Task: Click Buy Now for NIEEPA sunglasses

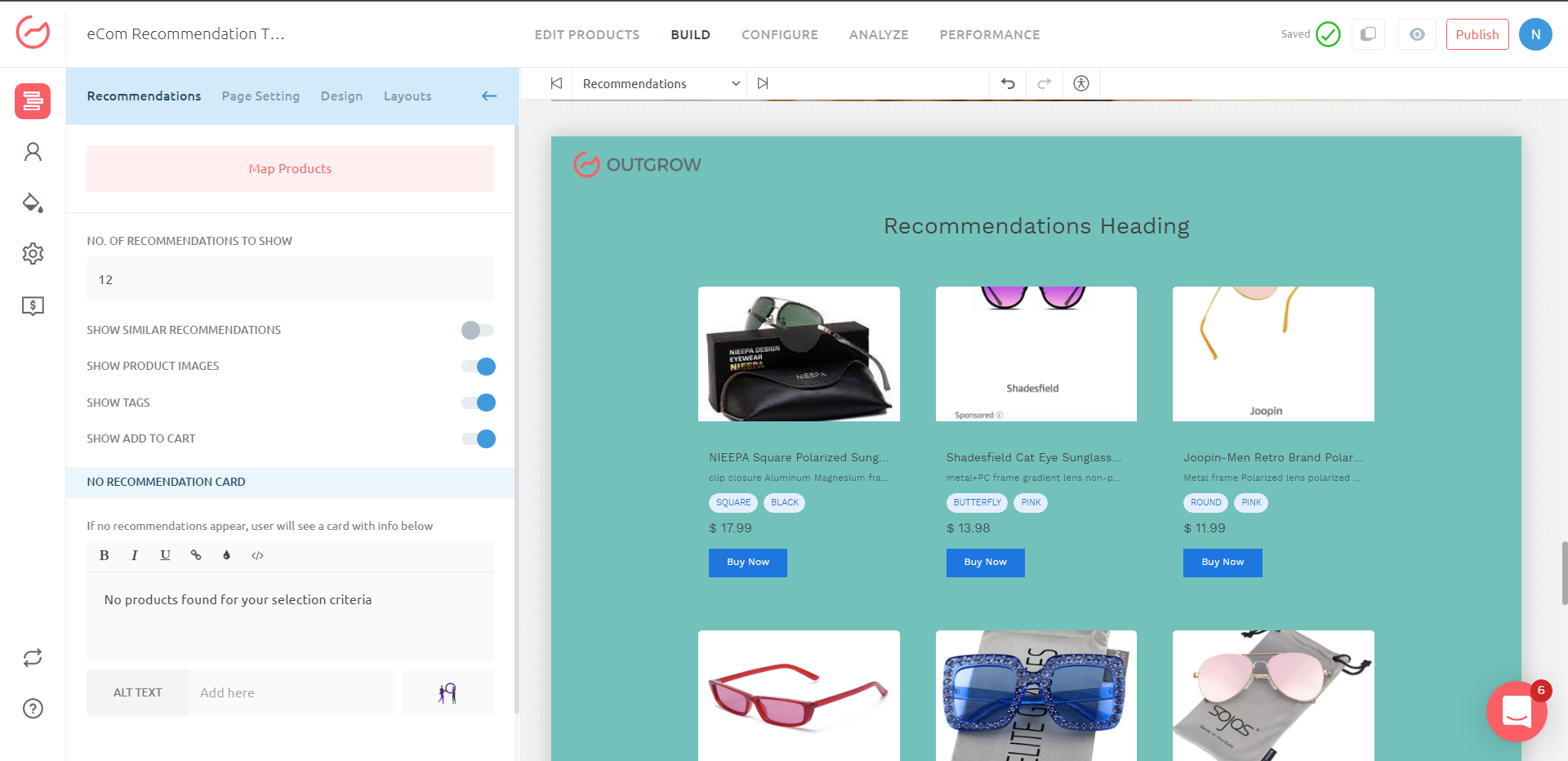Action: pos(748,563)
